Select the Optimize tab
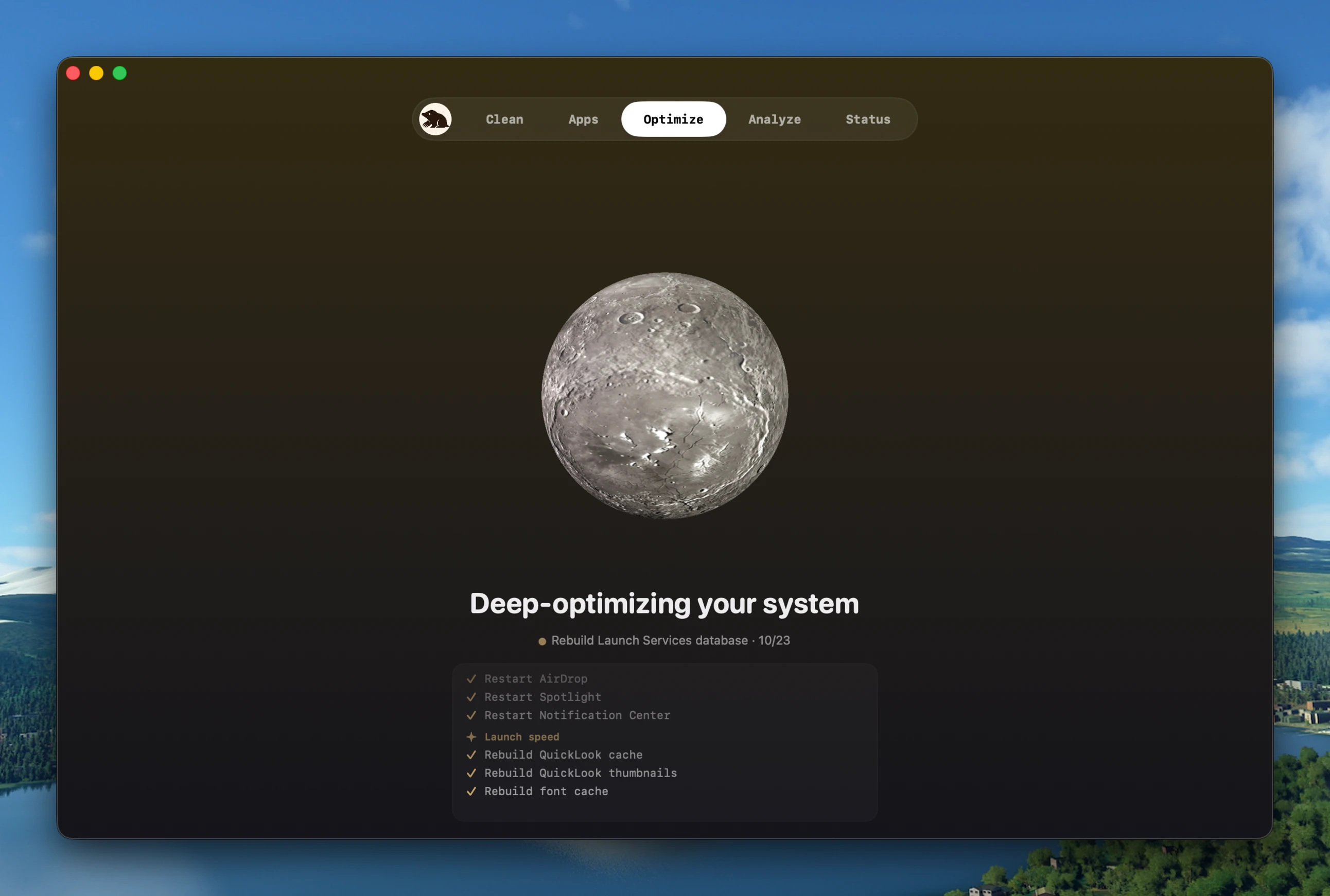The width and height of the screenshot is (1330, 896). pyautogui.click(x=673, y=119)
